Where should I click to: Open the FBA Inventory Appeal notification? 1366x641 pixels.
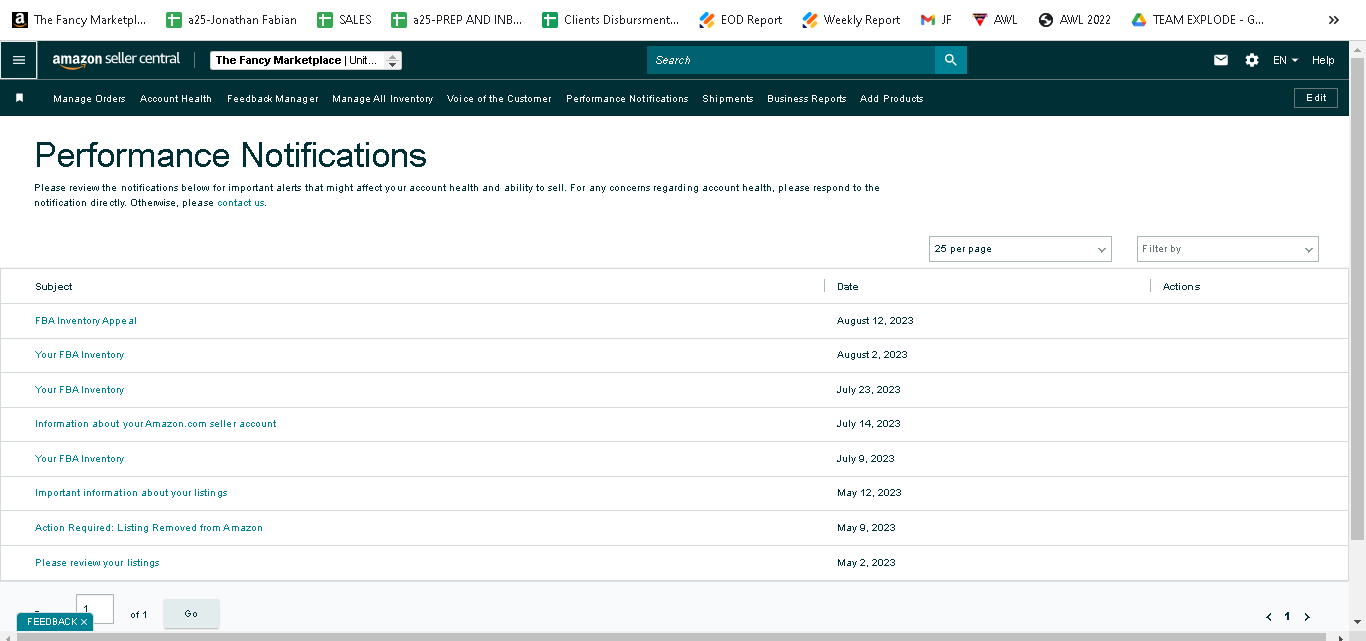coord(86,321)
